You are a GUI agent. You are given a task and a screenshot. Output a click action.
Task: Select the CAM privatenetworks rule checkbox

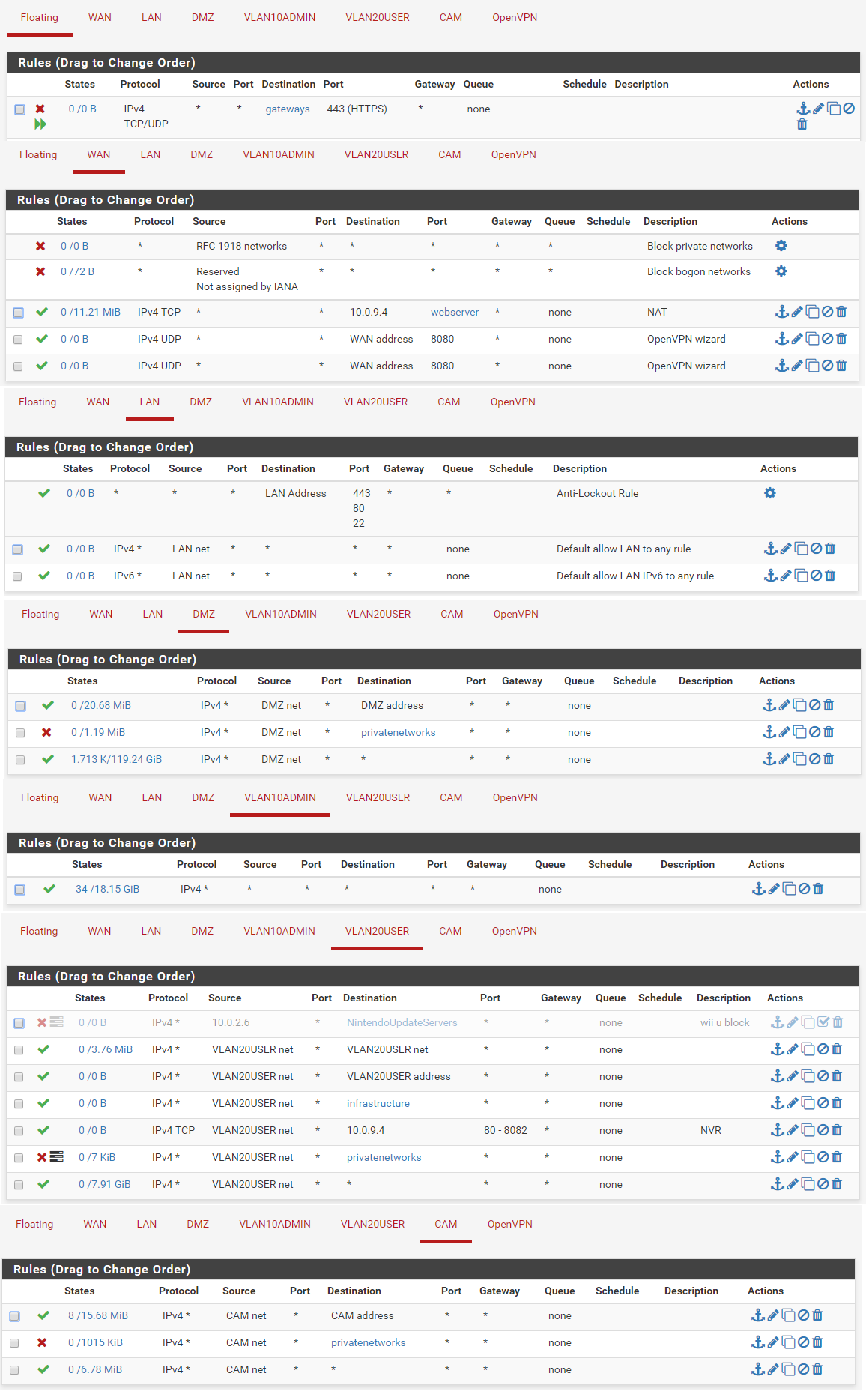[x=14, y=1343]
